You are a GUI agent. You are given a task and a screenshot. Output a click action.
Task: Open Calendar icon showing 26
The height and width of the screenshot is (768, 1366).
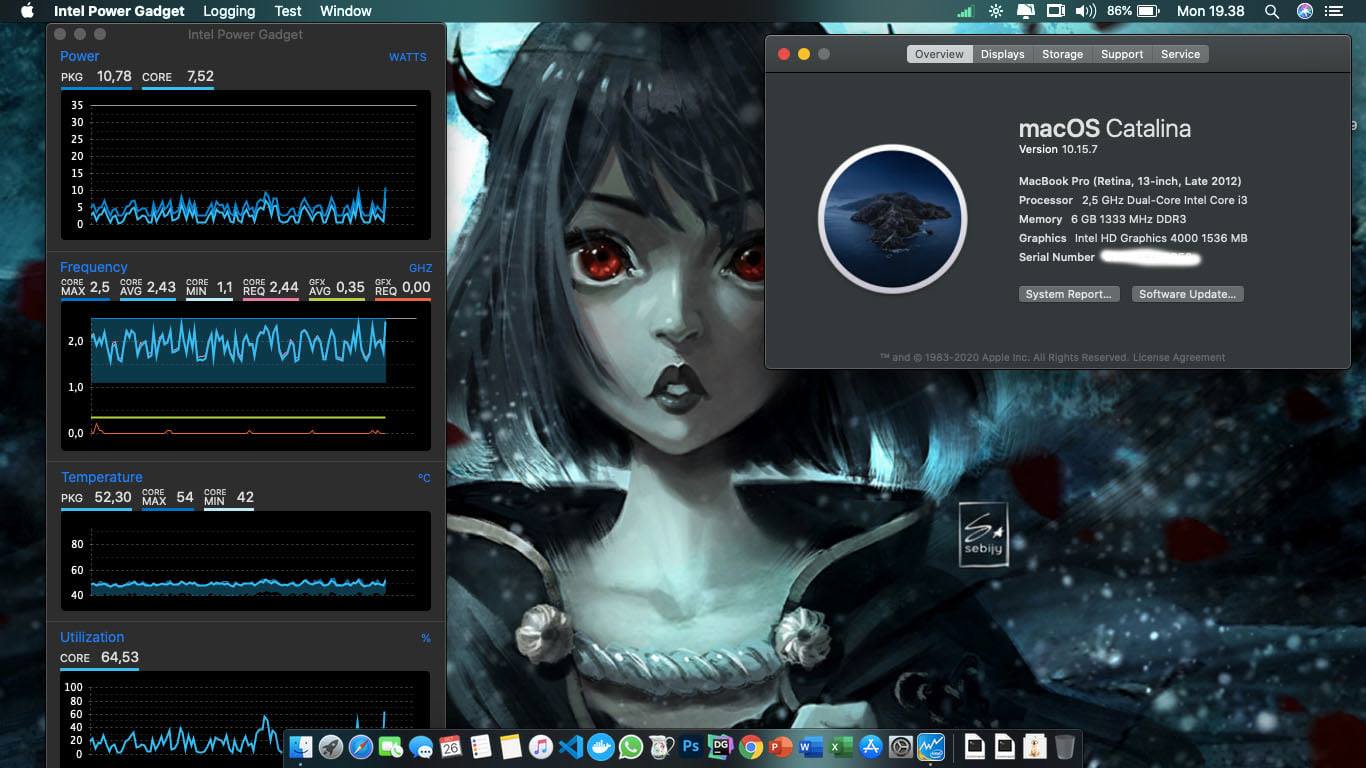point(451,747)
